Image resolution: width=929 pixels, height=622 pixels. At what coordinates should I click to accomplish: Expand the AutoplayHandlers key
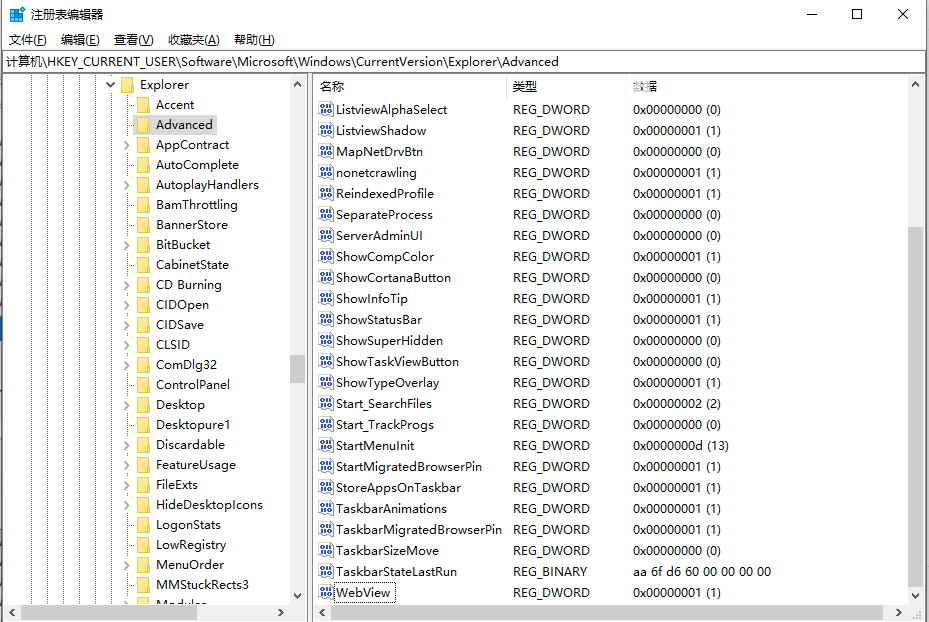coord(126,185)
